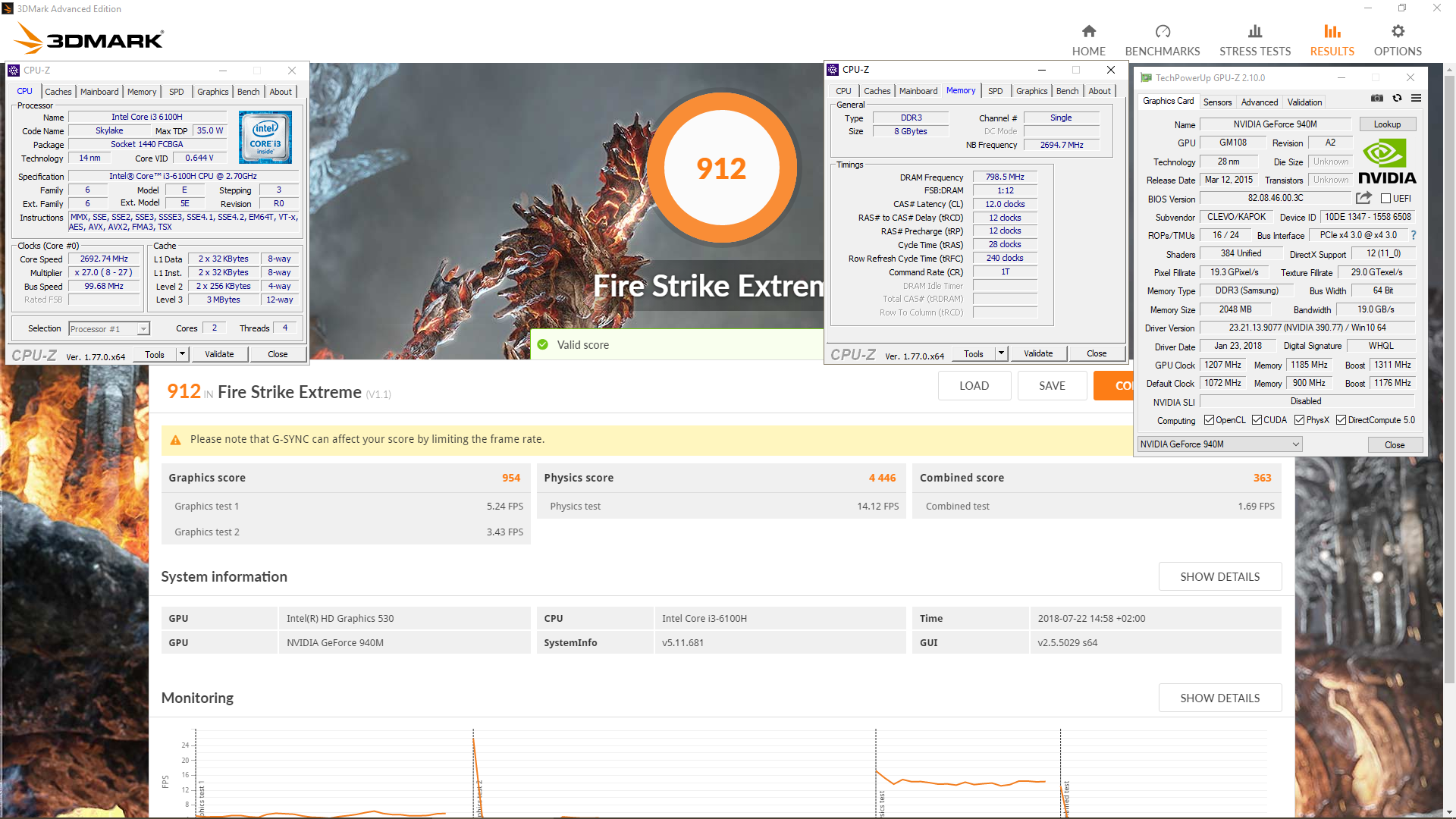Click the 3DMark logo
Image resolution: width=1456 pixels, height=819 pixels.
(x=89, y=38)
